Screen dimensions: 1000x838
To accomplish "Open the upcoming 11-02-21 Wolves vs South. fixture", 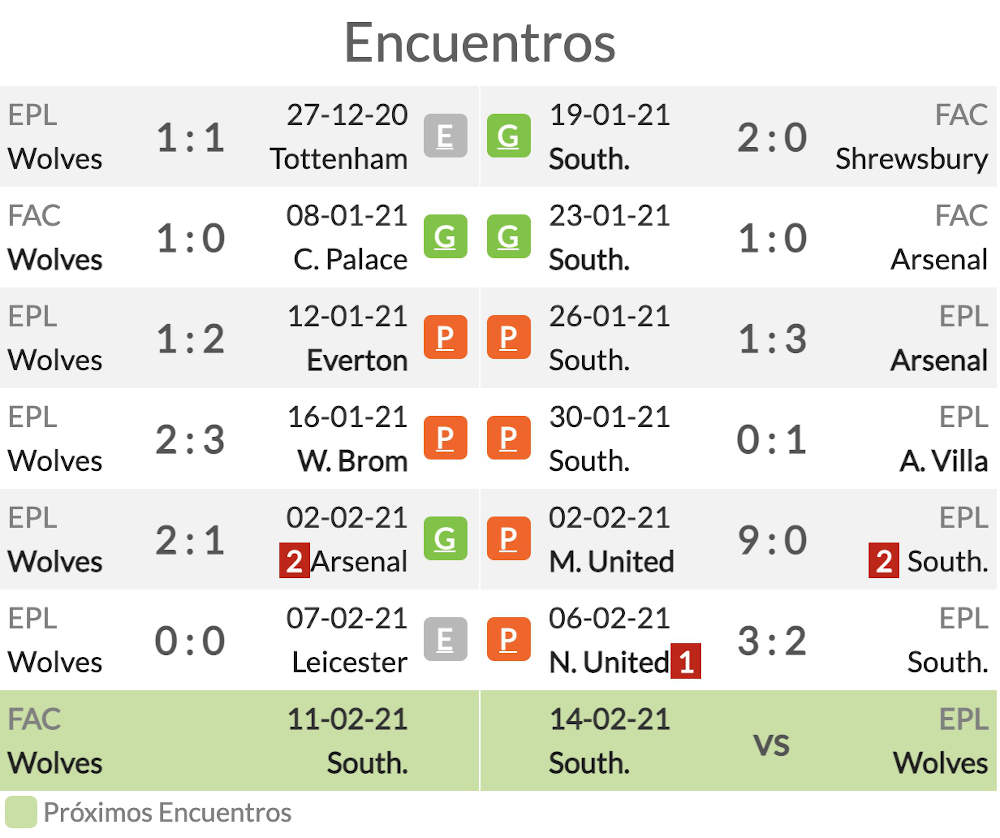I will [239, 741].
